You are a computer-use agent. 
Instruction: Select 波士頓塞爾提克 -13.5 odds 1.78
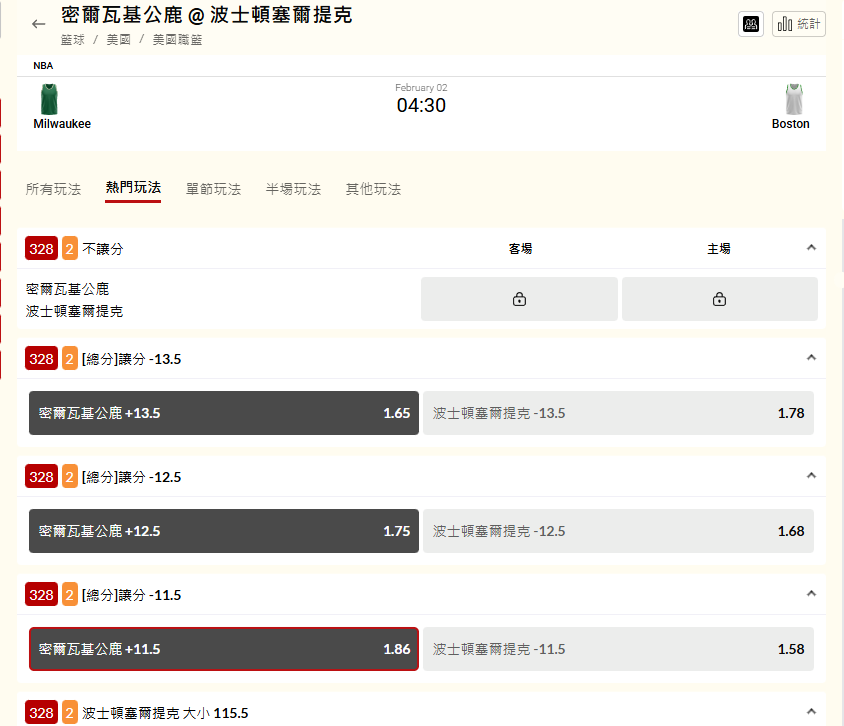(x=618, y=413)
